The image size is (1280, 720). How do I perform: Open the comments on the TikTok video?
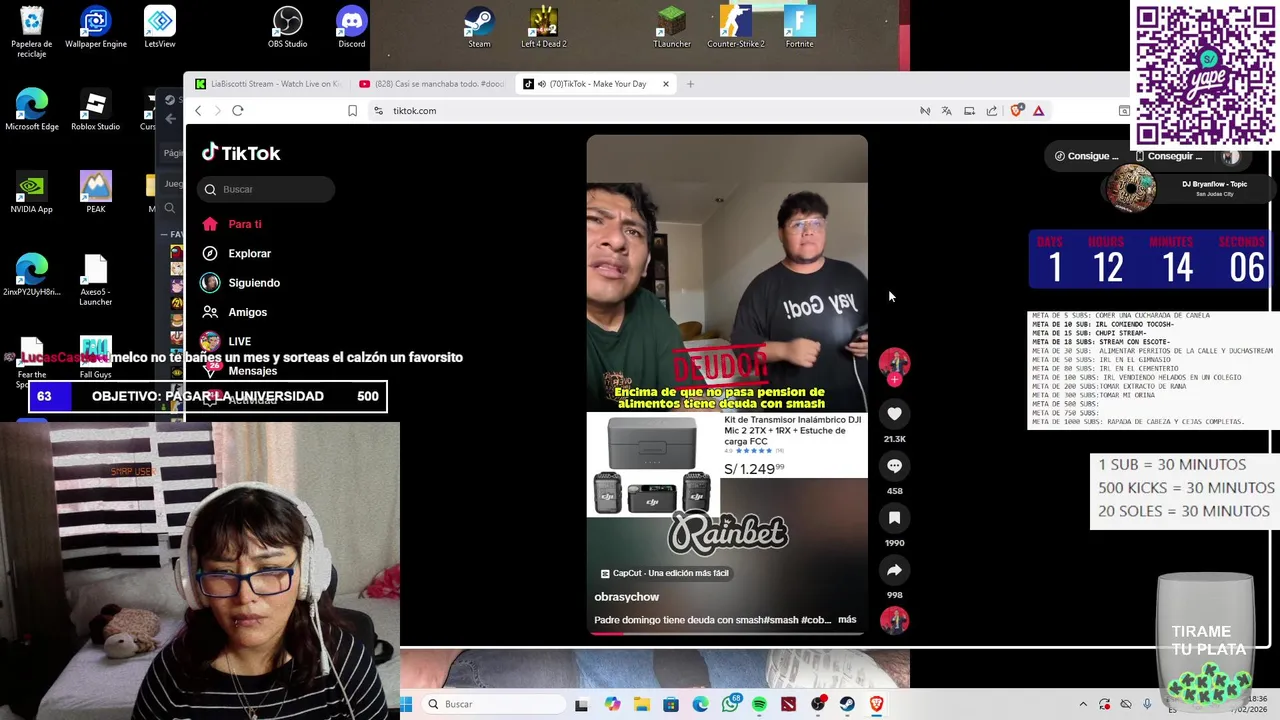[894, 466]
